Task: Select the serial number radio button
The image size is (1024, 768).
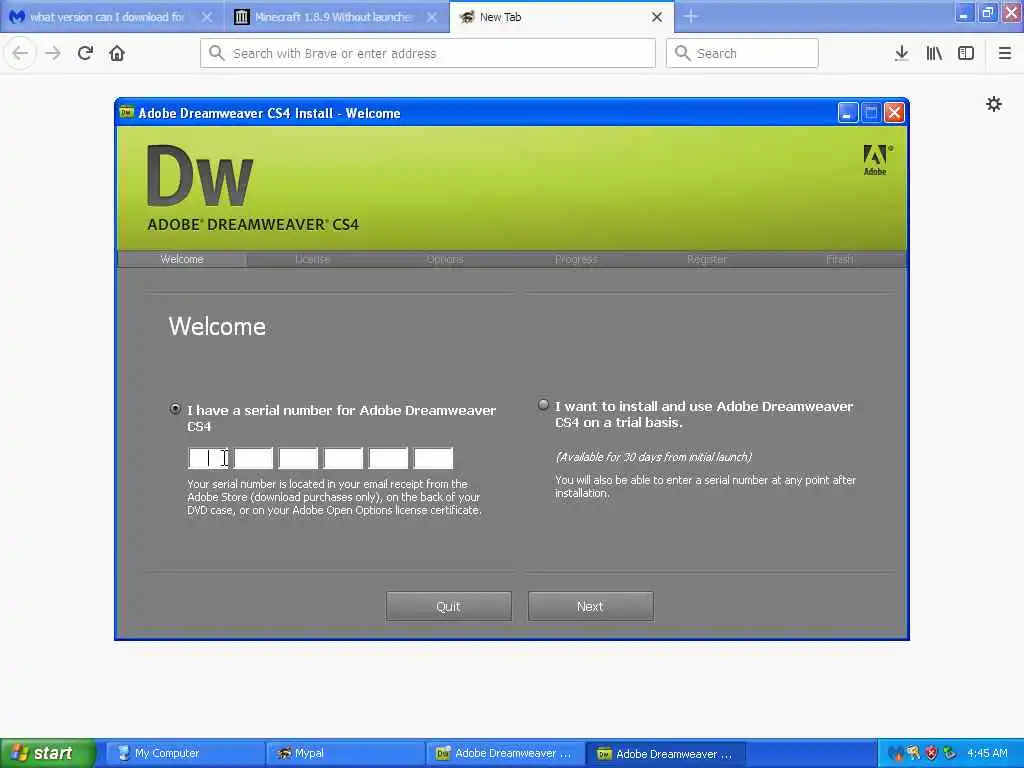Action: [x=175, y=409]
